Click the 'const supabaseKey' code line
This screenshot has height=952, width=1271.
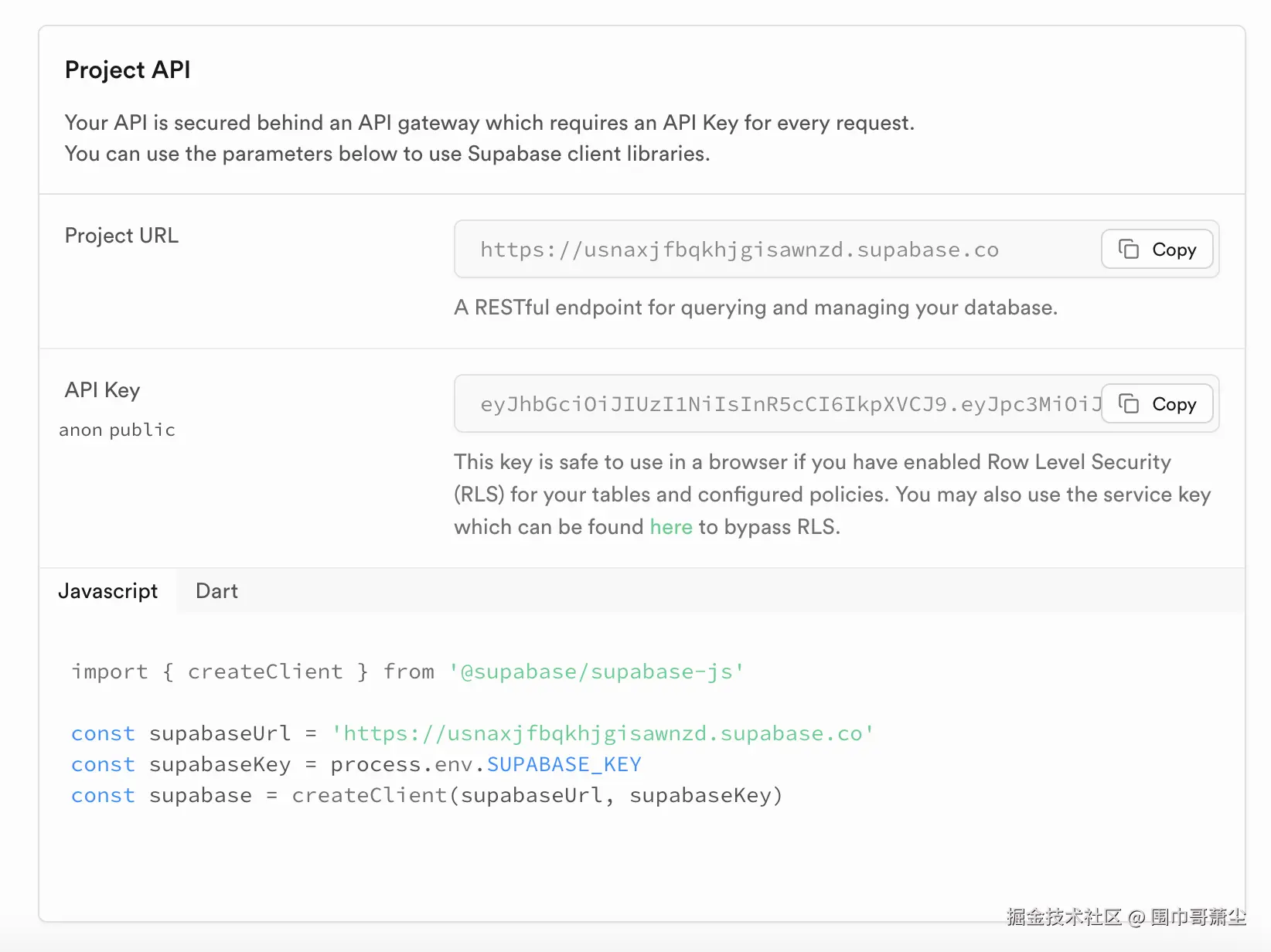click(356, 764)
